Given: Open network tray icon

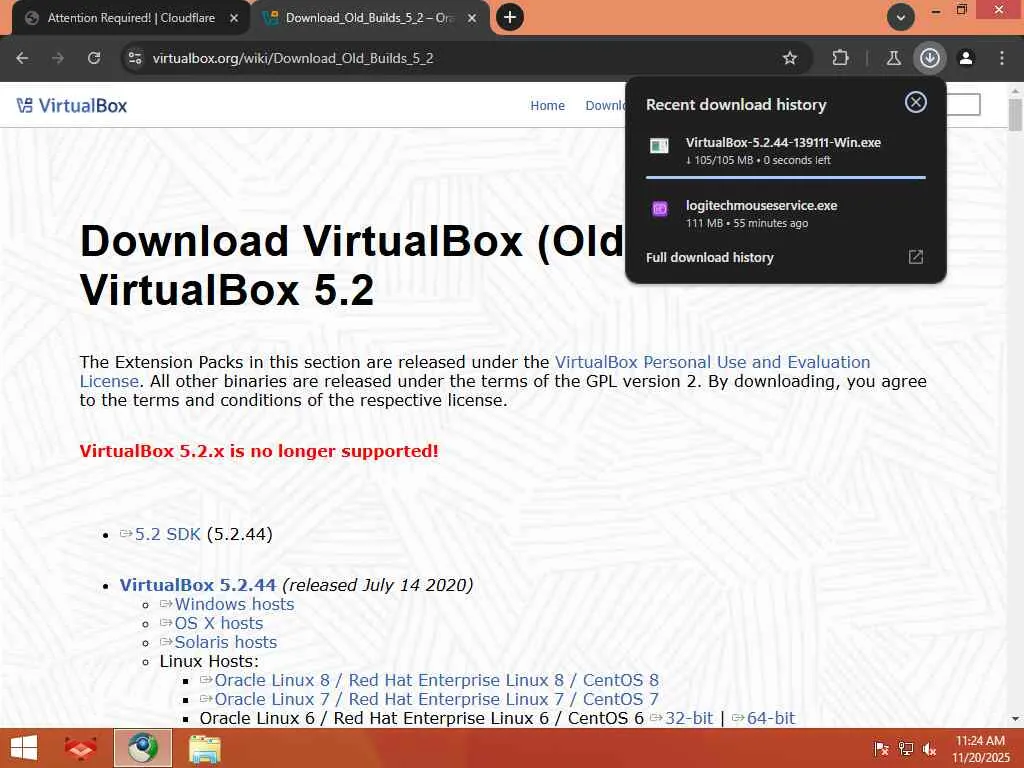Looking at the screenshot, I should [x=906, y=749].
